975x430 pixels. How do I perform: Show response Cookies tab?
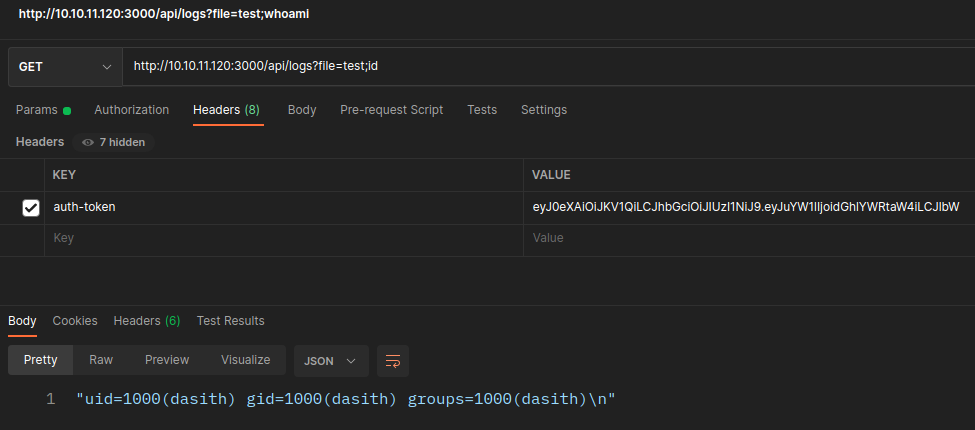point(75,321)
